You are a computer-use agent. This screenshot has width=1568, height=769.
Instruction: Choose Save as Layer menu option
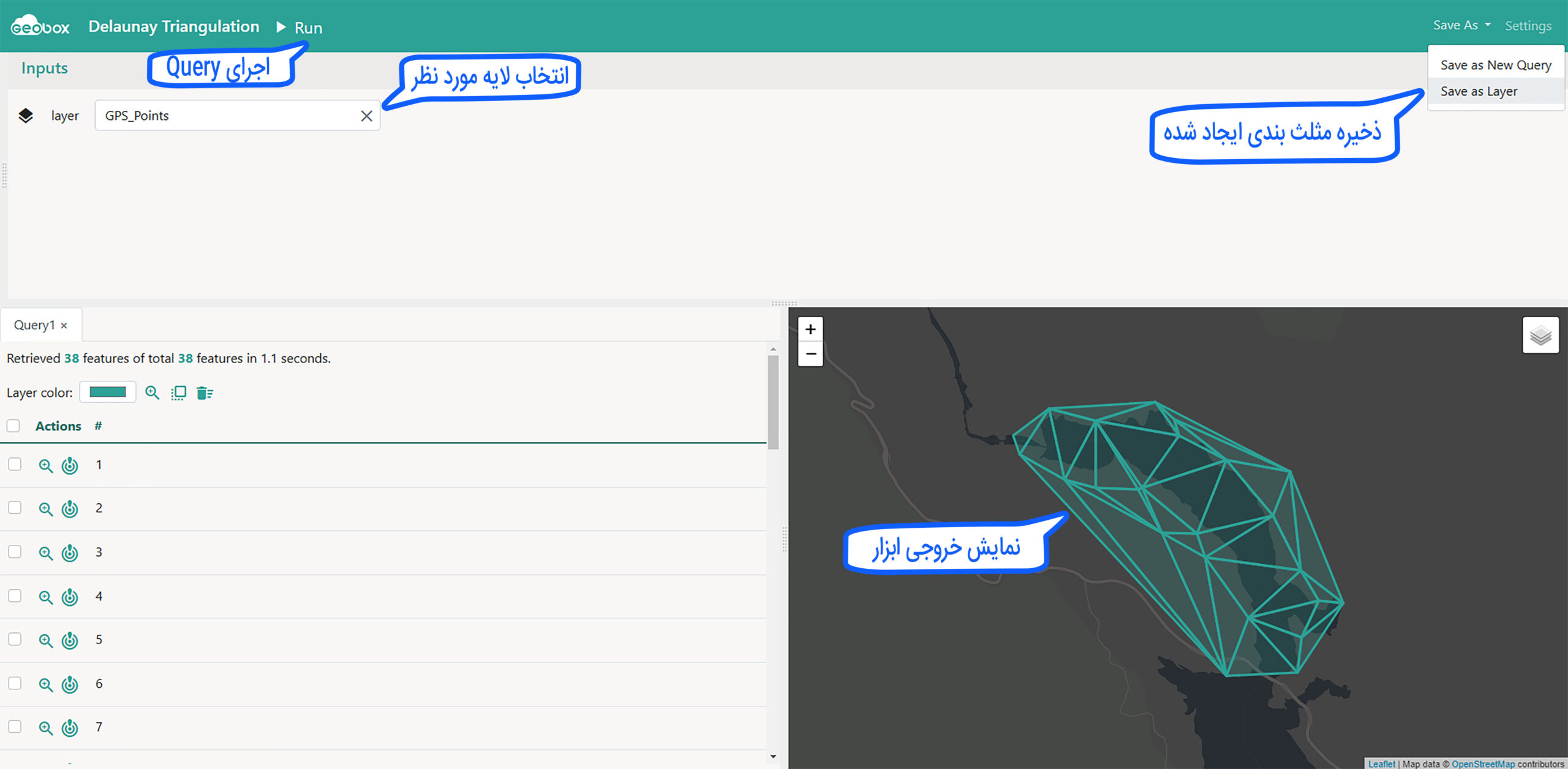[1479, 91]
